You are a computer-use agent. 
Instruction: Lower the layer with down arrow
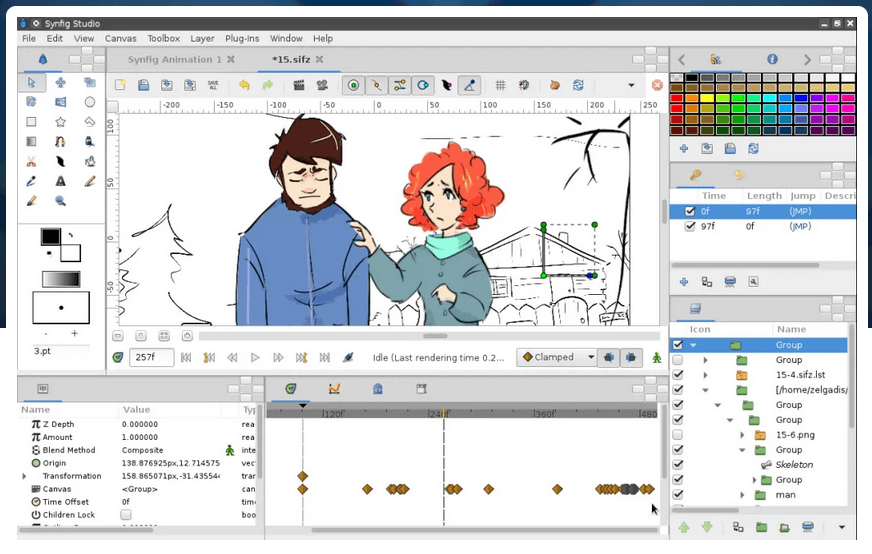coord(707,527)
